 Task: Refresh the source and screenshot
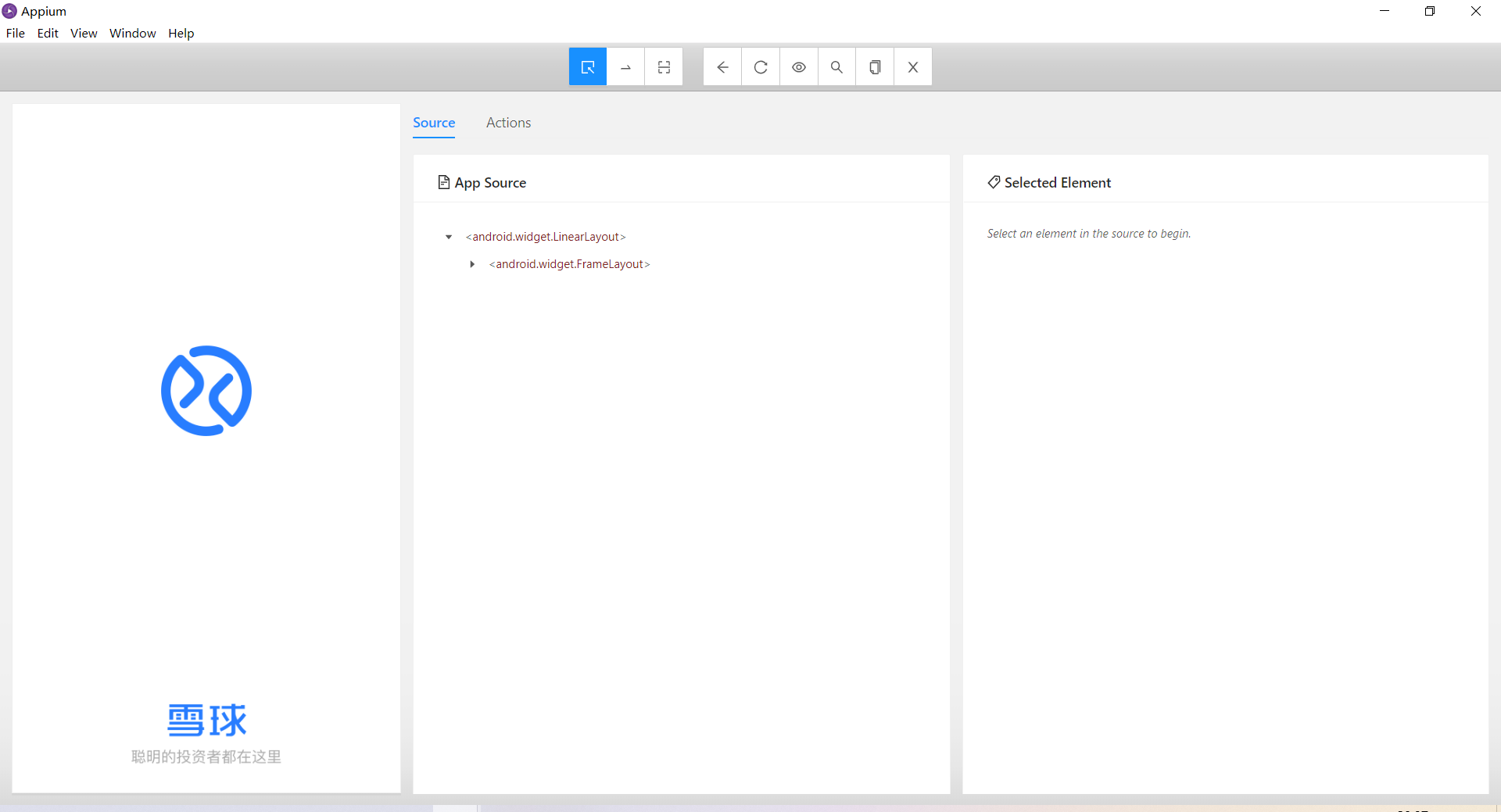coord(761,67)
